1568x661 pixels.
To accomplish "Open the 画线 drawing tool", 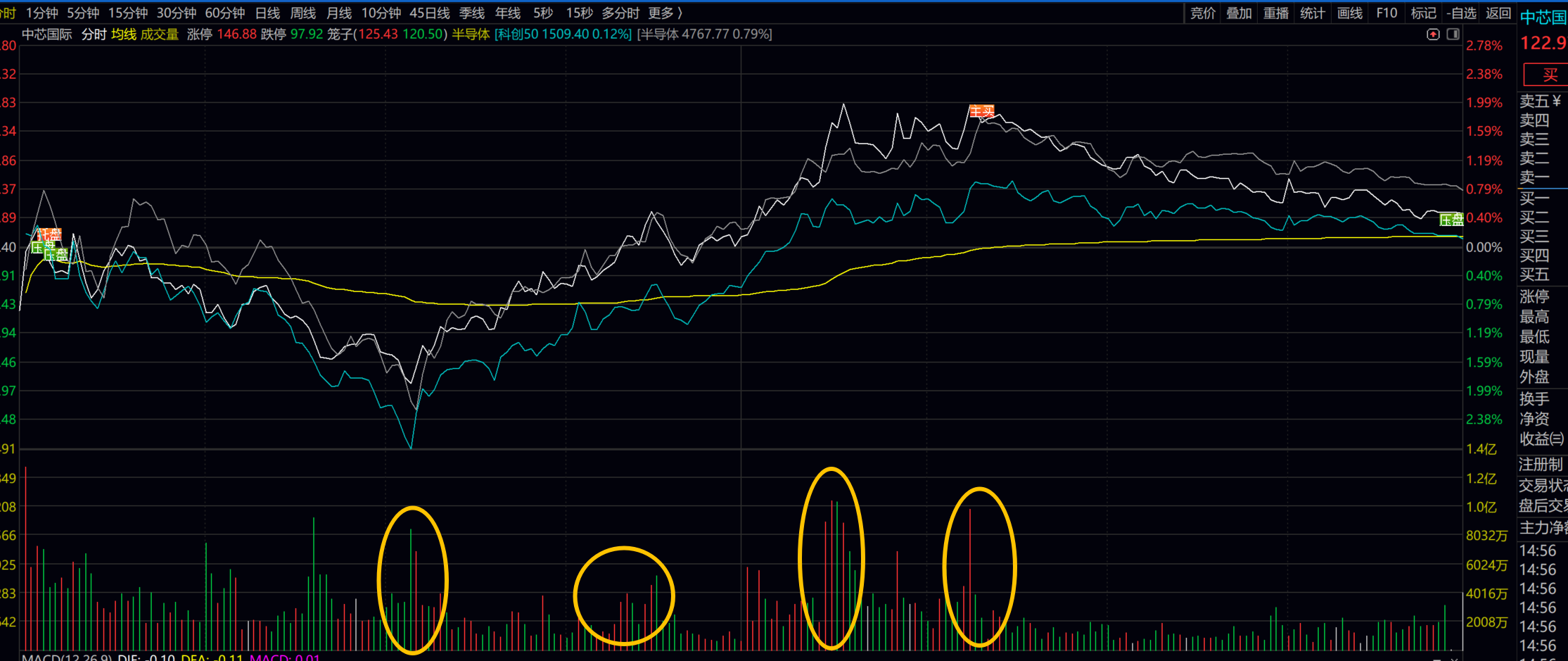I will [1349, 13].
